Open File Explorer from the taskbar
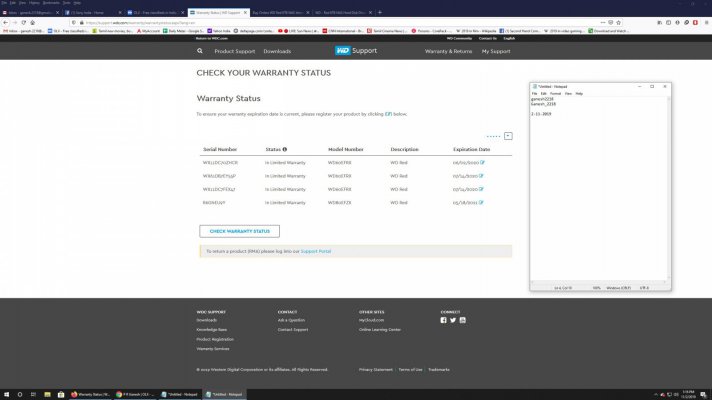This screenshot has height=400, width=712. click(x=47, y=395)
